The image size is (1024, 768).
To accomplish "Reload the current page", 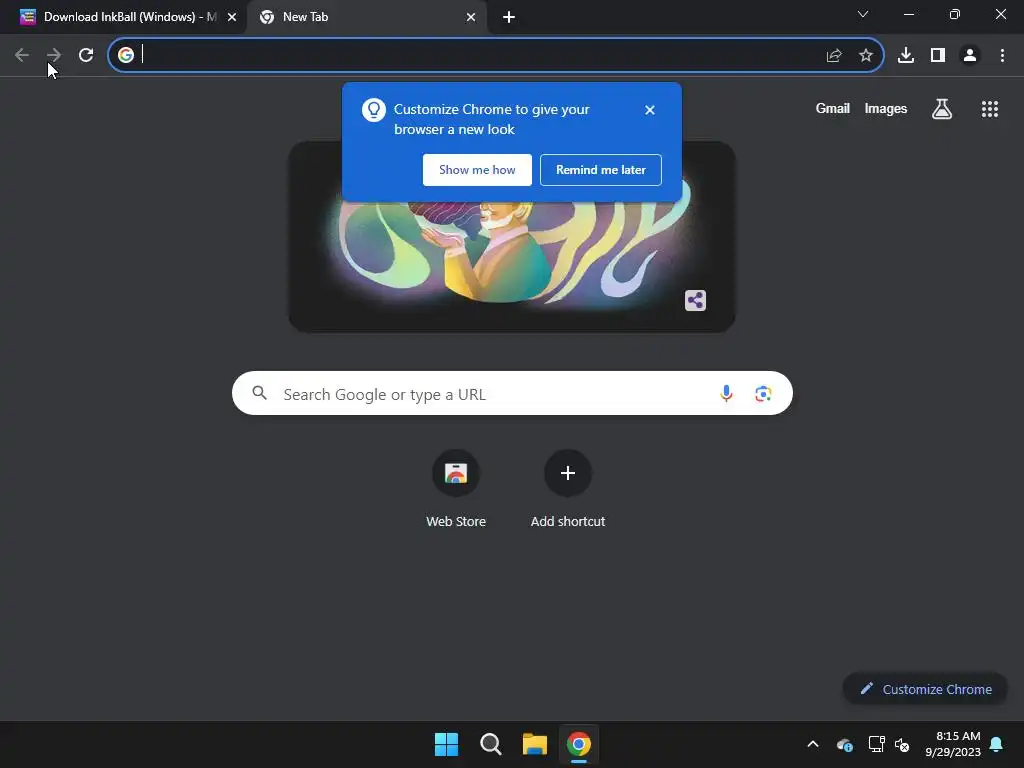I will [x=86, y=55].
